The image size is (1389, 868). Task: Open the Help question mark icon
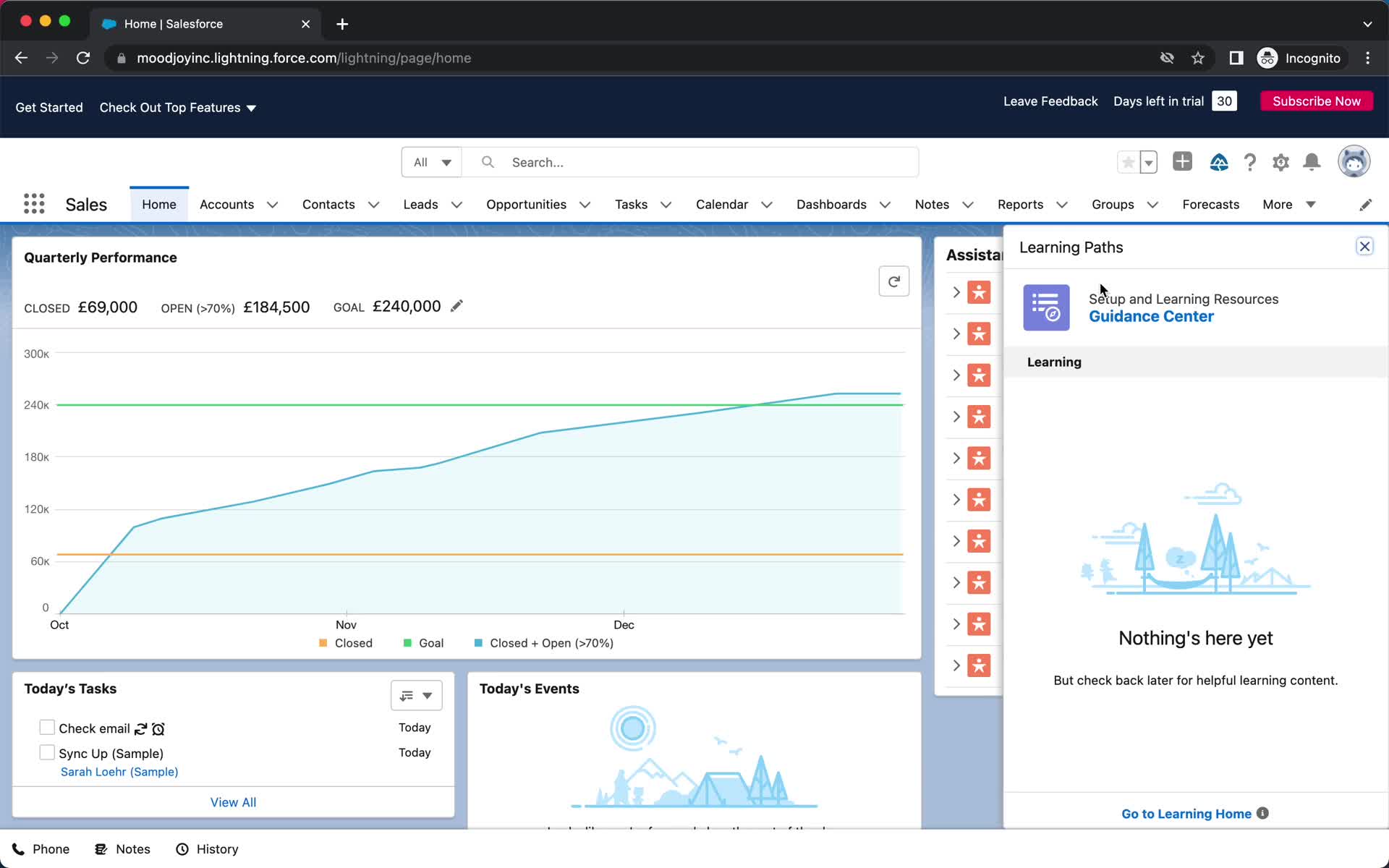pos(1249,162)
